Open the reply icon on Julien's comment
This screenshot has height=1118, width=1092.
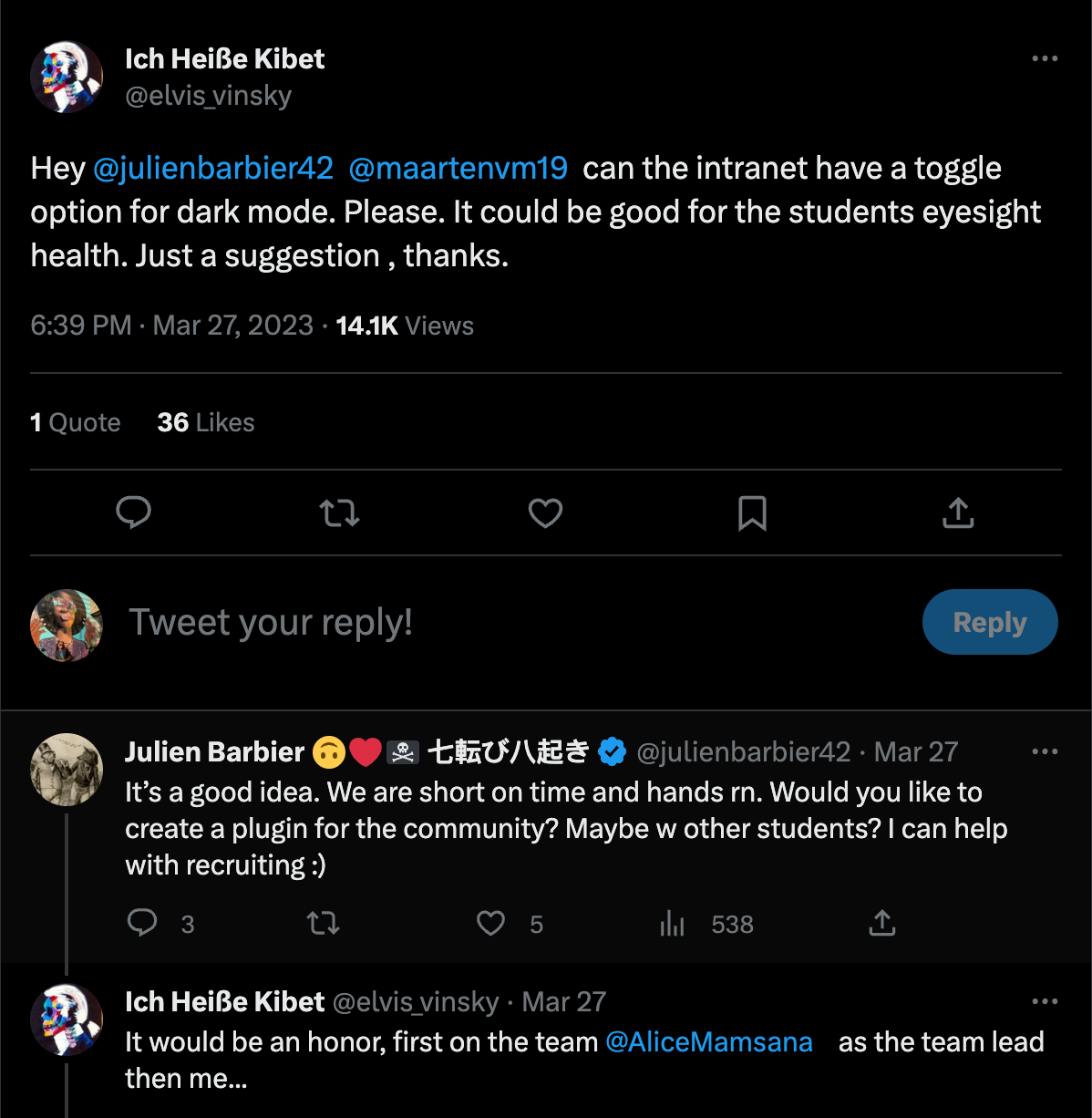pos(143,923)
